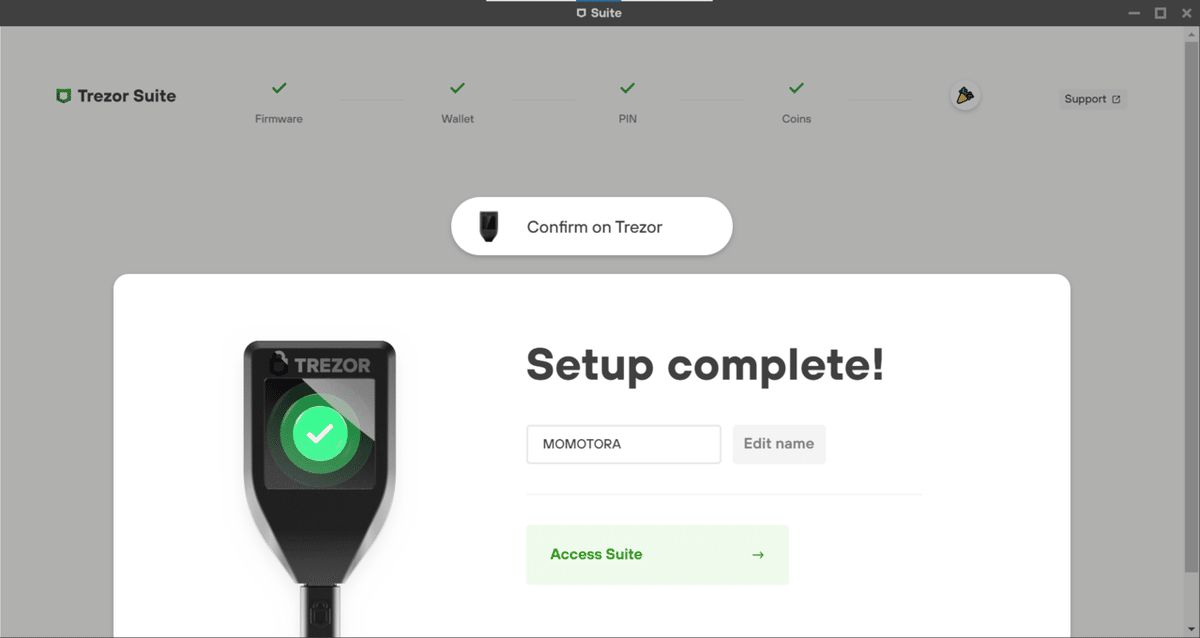The height and width of the screenshot is (638, 1200).
Task: Click the Wallet step green checkmark
Action: 457,88
